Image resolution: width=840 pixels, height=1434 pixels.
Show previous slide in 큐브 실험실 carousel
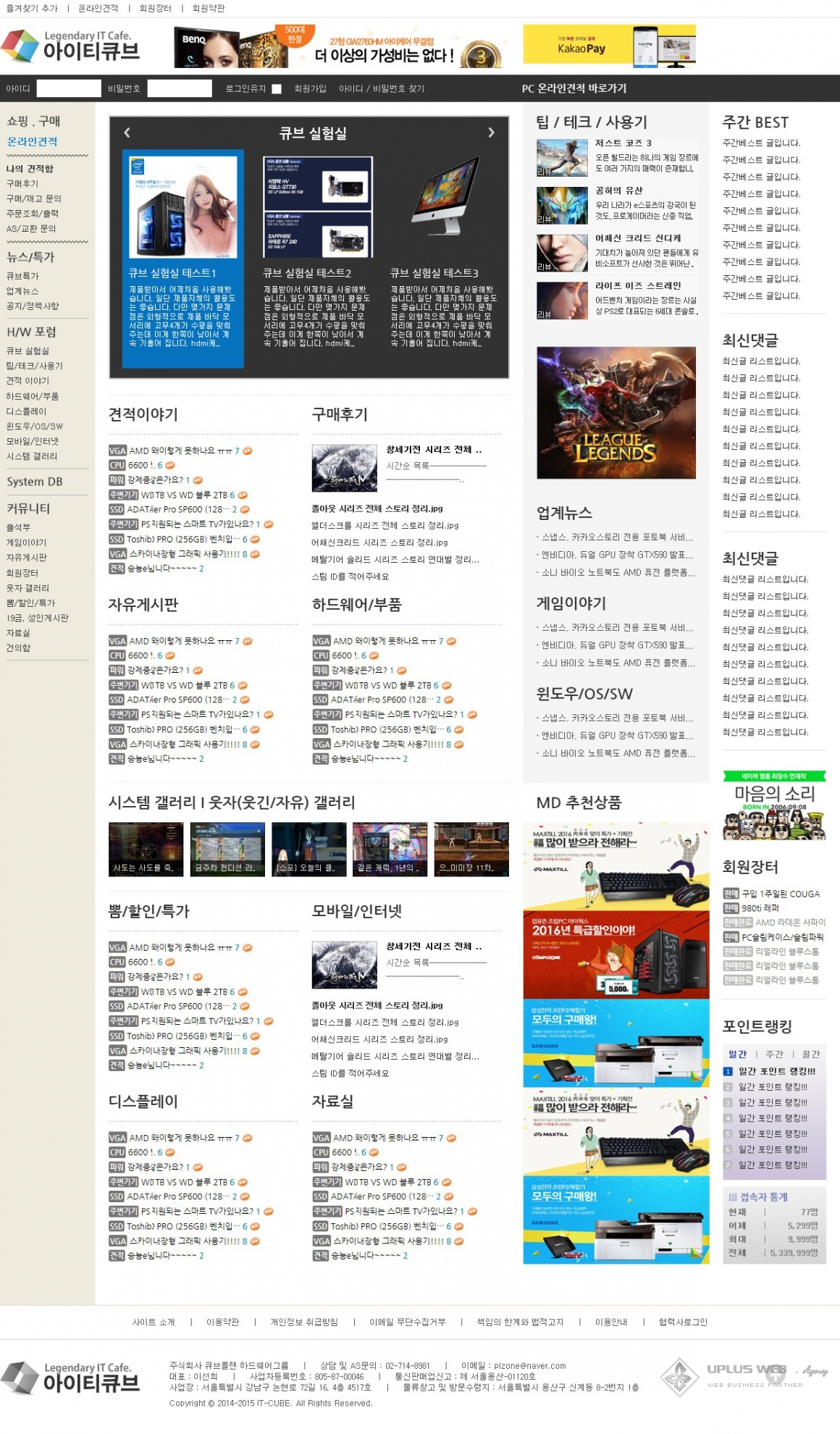tap(127, 133)
